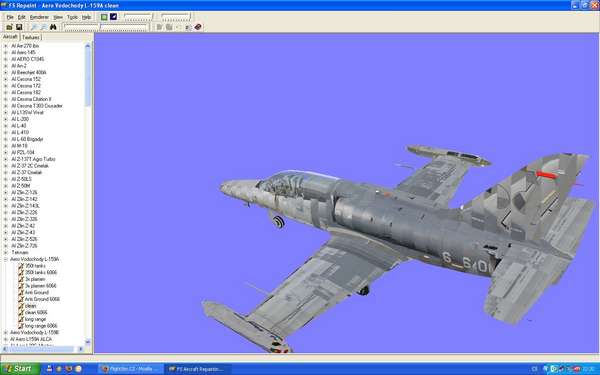The width and height of the screenshot is (600, 375).
Task: Click the 3x plamen 6066 variant icon
Action: tap(21, 286)
